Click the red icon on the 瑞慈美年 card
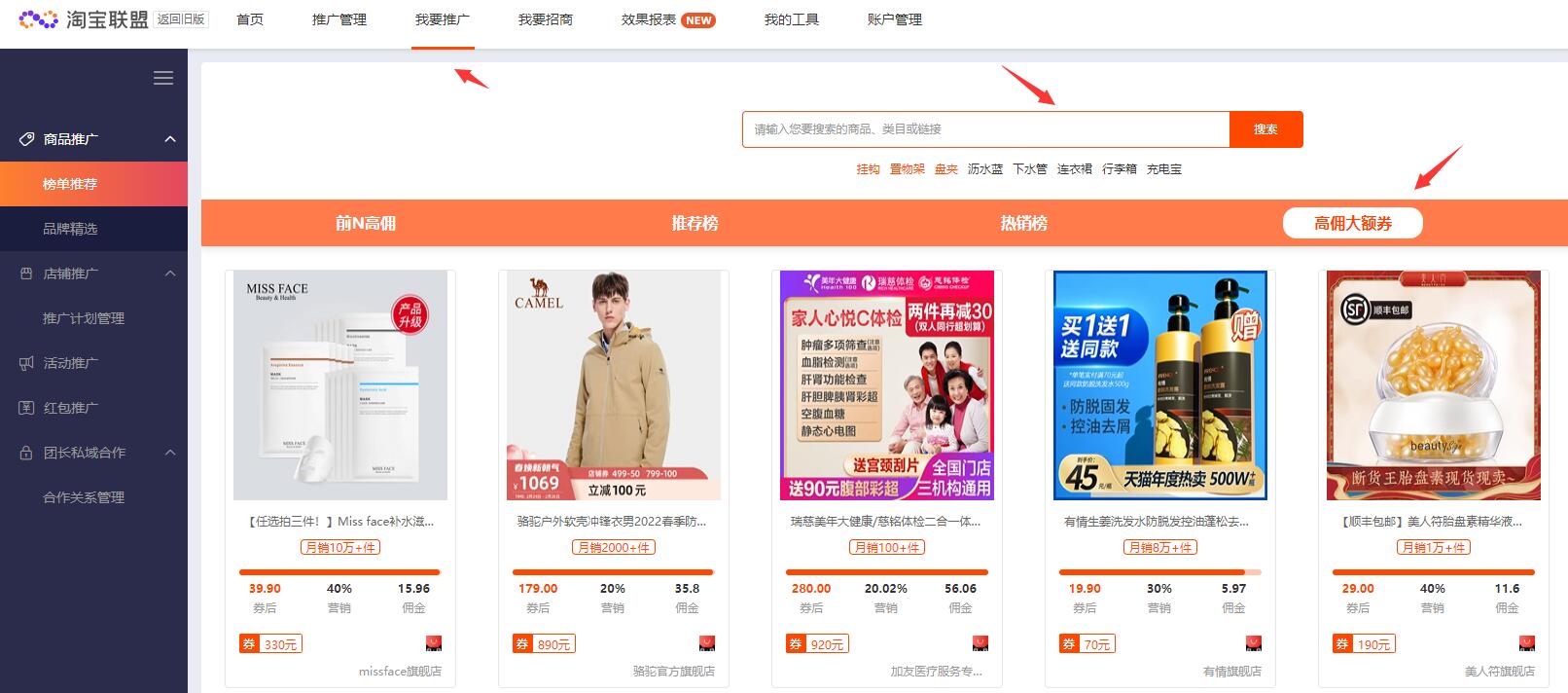1568x693 pixels. click(x=980, y=643)
